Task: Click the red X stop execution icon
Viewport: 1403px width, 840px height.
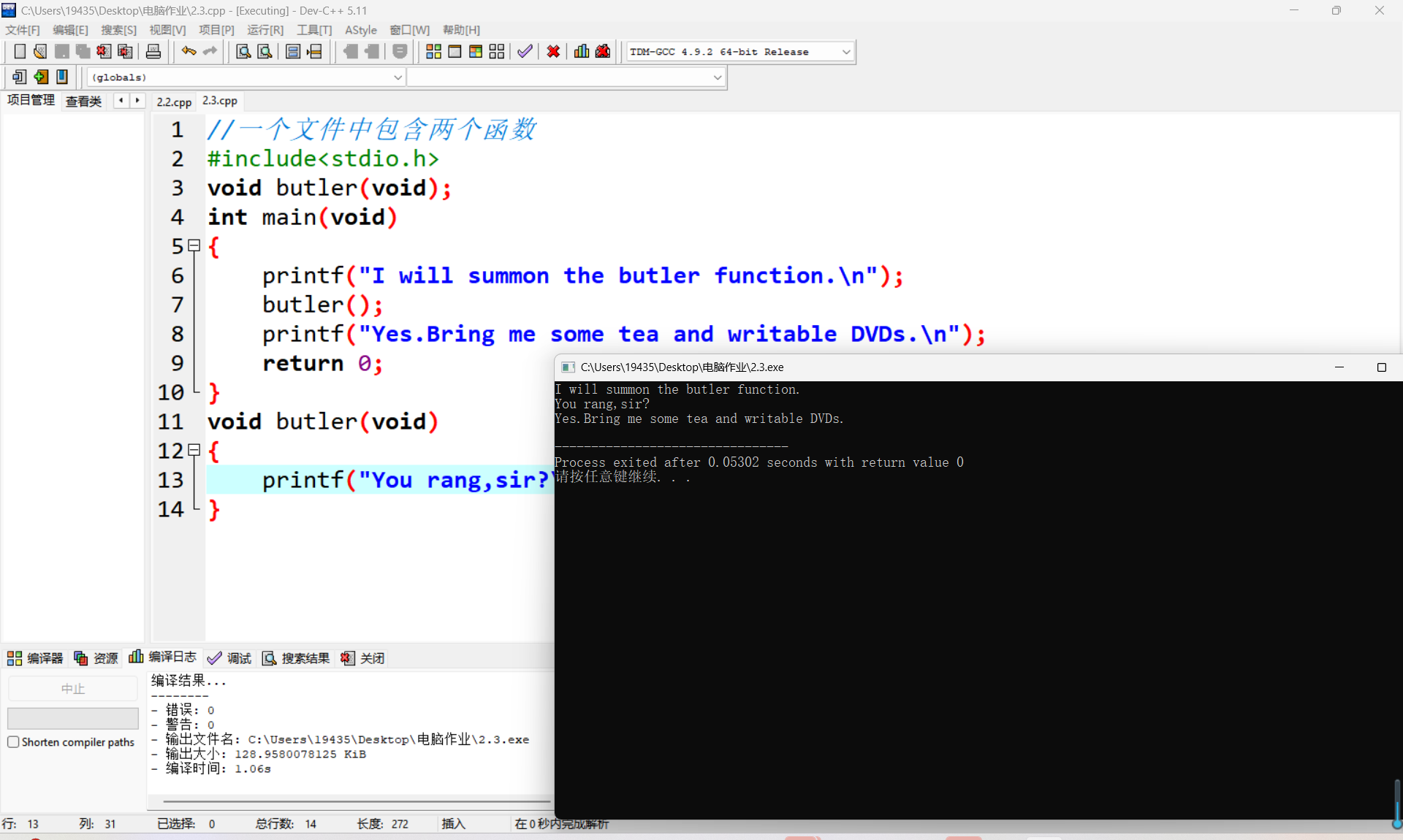Action: [x=553, y=51]
